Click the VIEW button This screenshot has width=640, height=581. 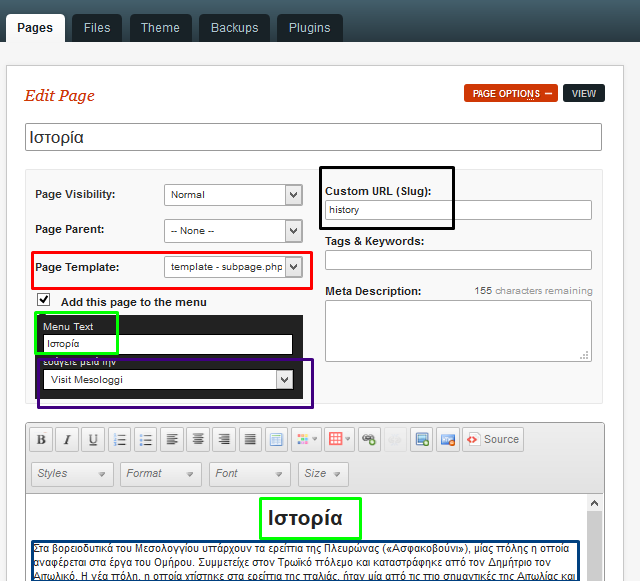click(584, 93)
